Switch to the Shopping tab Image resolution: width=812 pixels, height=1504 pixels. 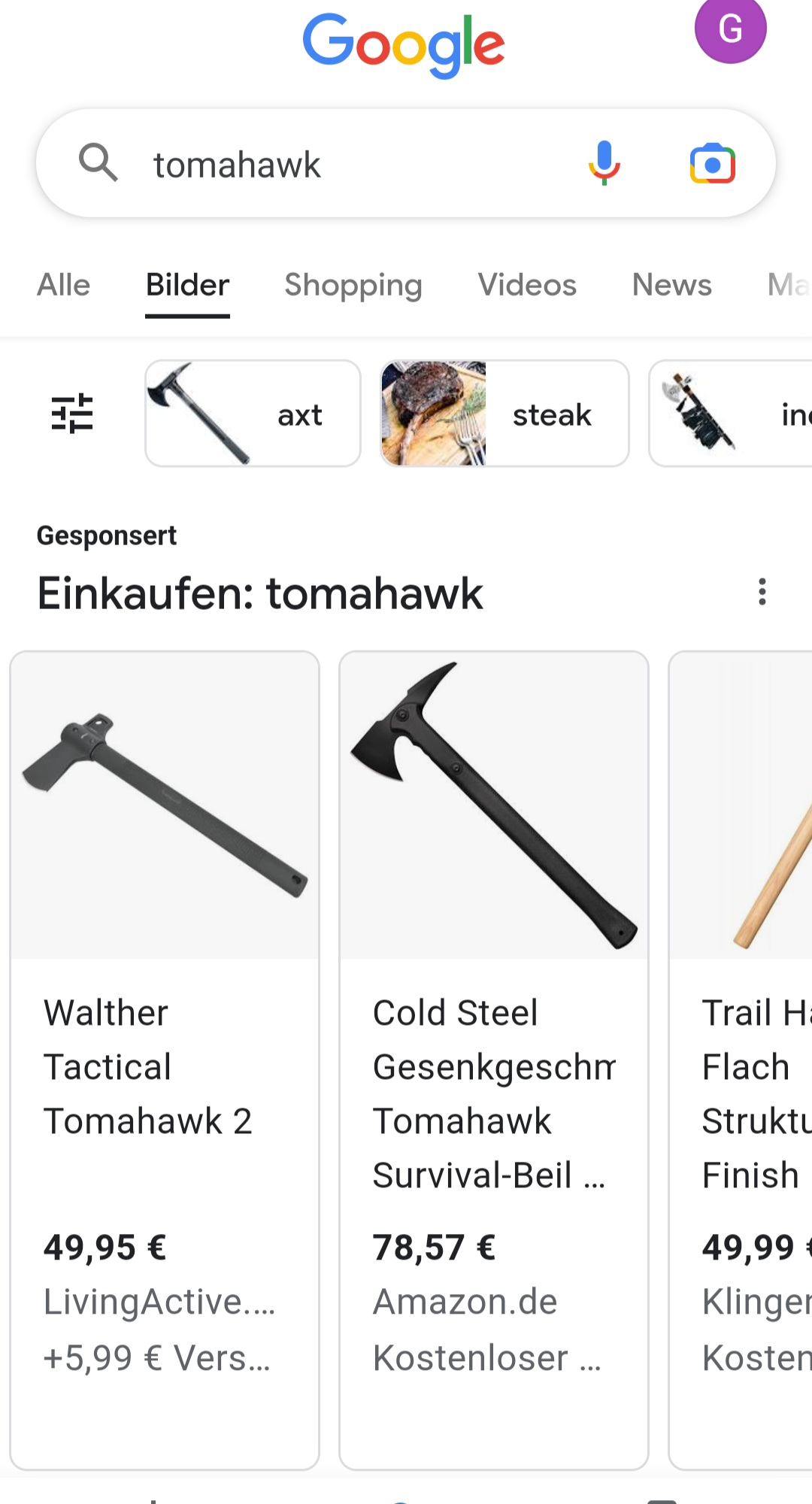[x=353, y=286]
